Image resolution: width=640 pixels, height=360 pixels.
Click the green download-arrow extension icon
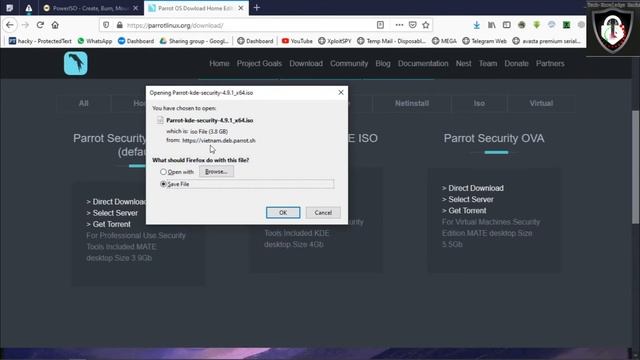pos(536,25)
